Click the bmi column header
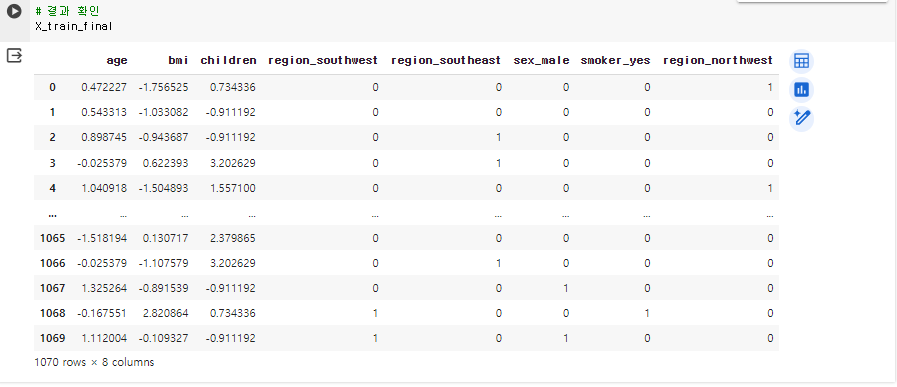This screenshot has height=387, width=897. (x=178, y=60)
